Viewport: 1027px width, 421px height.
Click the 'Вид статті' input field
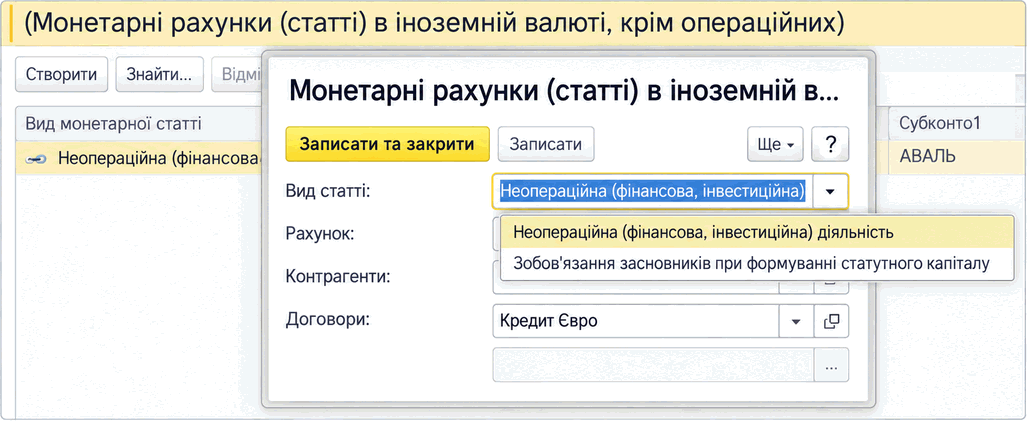(x=652, y=191)
